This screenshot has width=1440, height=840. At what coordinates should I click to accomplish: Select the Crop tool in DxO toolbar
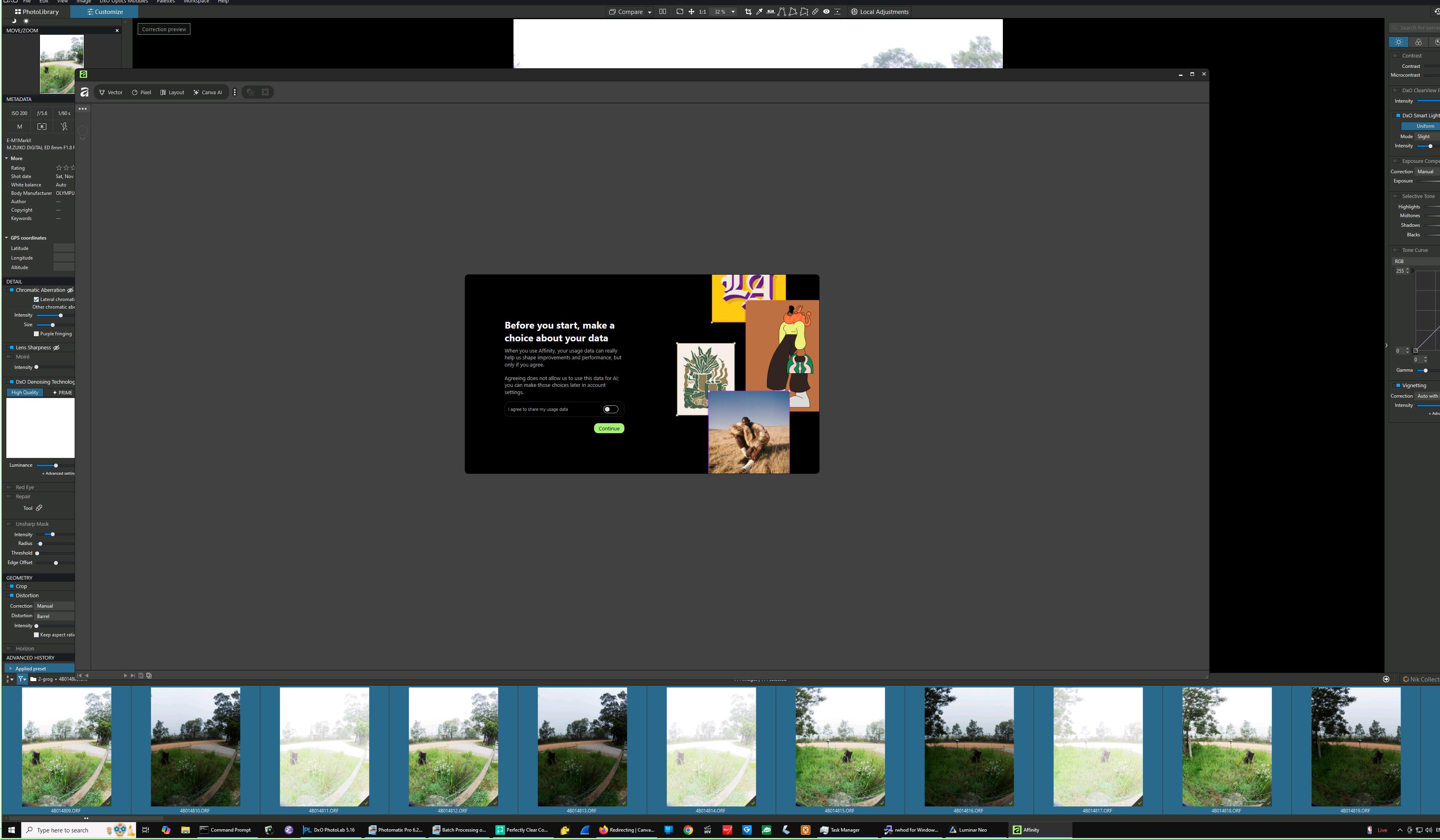coord(748,12)
